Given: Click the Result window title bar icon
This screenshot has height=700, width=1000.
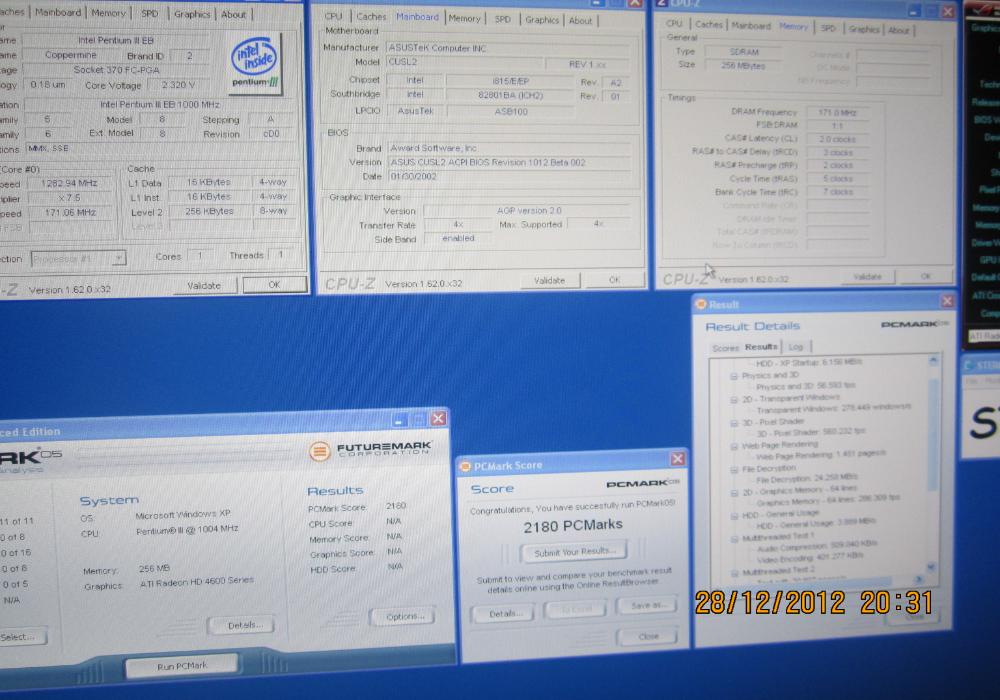Looking at the screenshot, I should coord(701,304).
